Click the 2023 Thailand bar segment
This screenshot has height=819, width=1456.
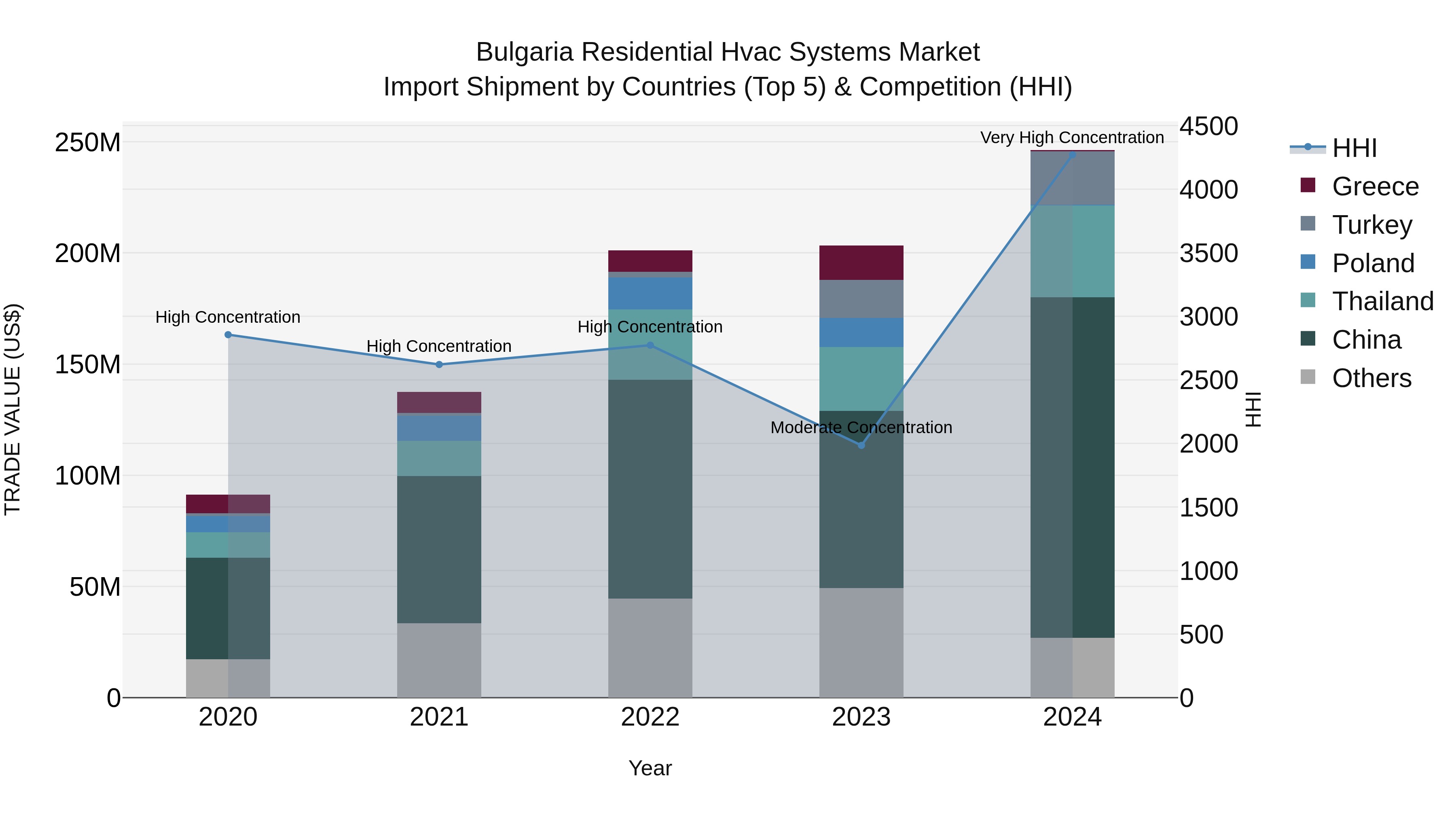pos(861,379)
